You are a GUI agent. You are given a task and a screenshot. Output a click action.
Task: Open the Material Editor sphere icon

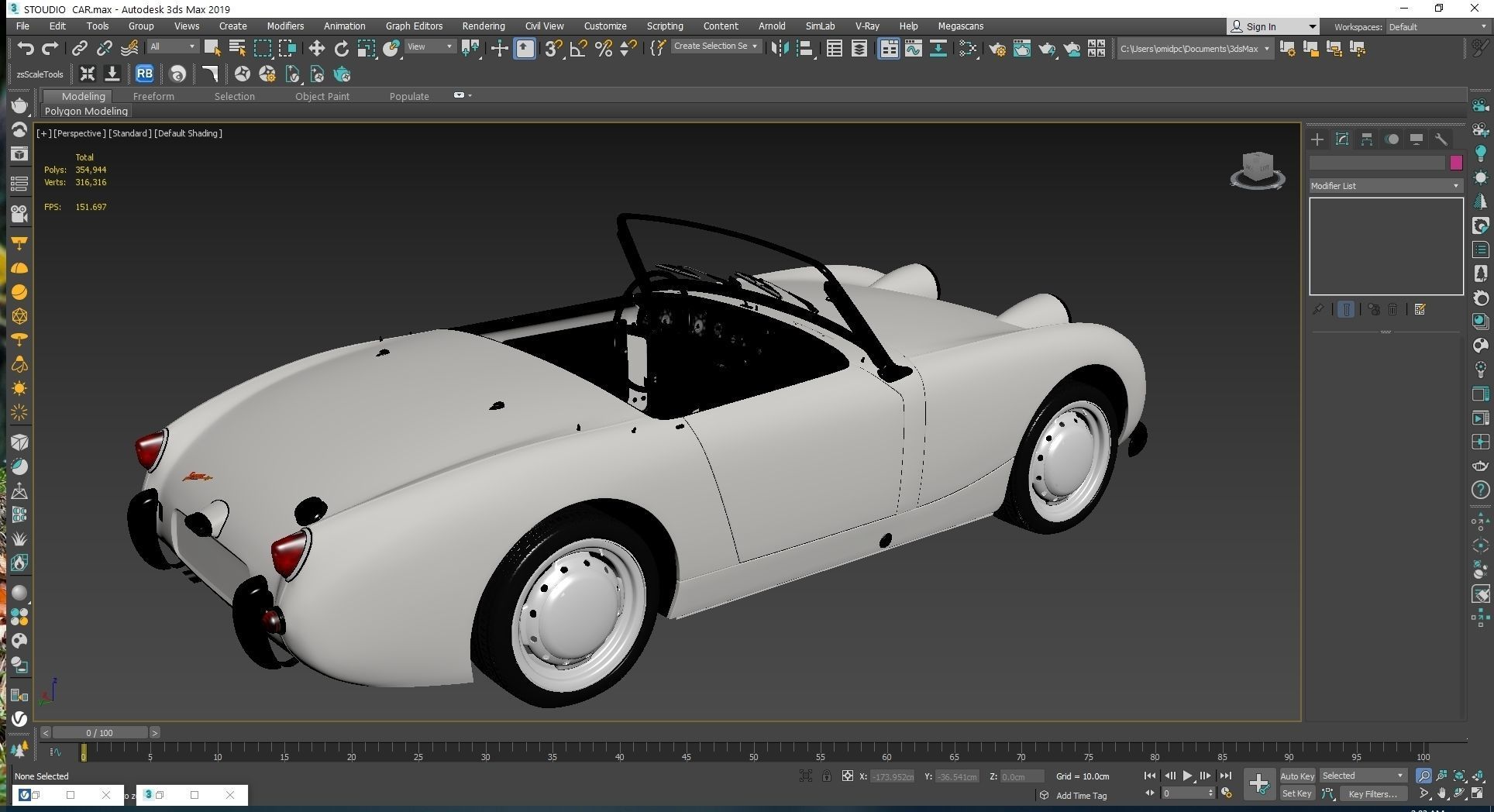coord(968,49)
